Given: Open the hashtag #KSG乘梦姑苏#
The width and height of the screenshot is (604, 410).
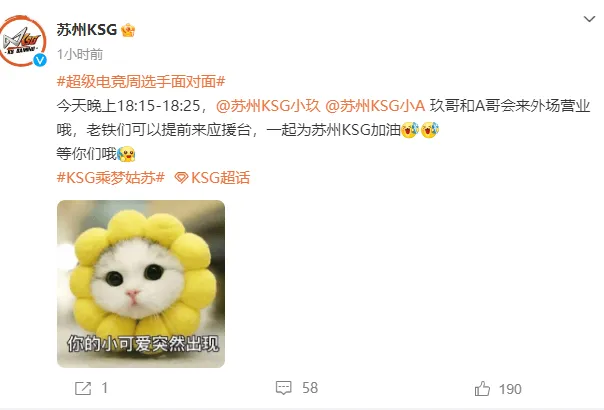Looking at the screenshot, I should [x=111, y=178].
